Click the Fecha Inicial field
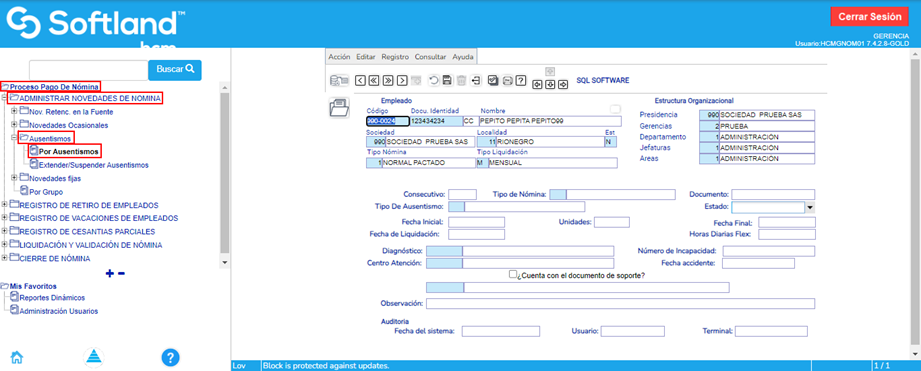The image size is (921, 371). tap(476, 222)
